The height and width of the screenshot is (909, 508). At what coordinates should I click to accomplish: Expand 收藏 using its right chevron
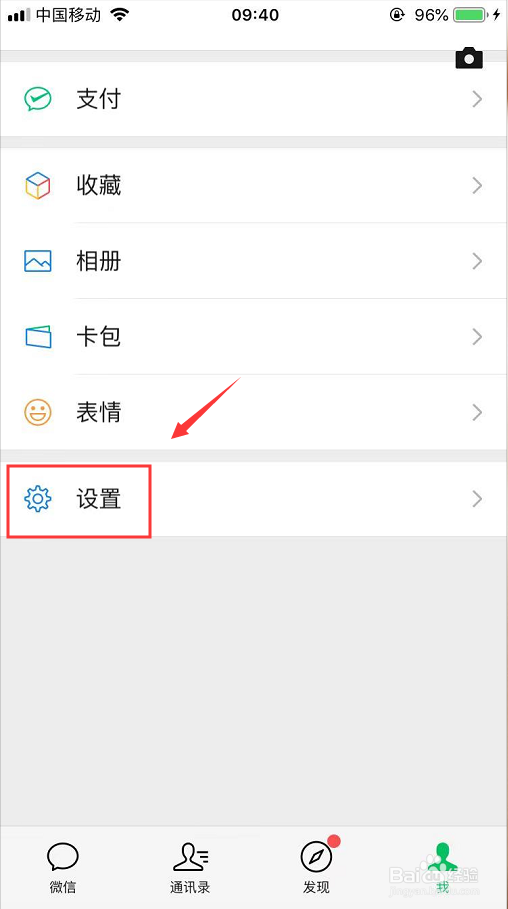coord(477,186)
